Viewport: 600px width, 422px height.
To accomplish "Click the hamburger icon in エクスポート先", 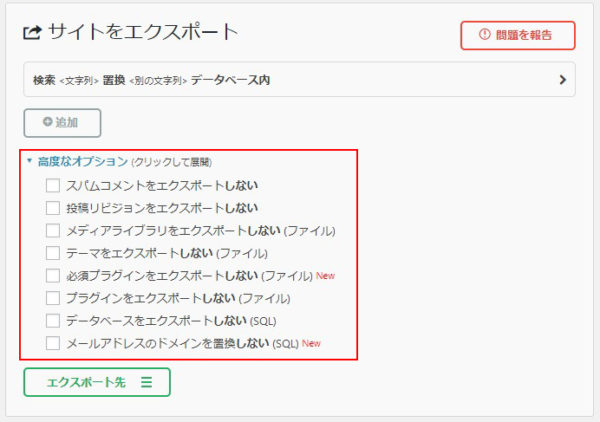I will coord(147,382).
